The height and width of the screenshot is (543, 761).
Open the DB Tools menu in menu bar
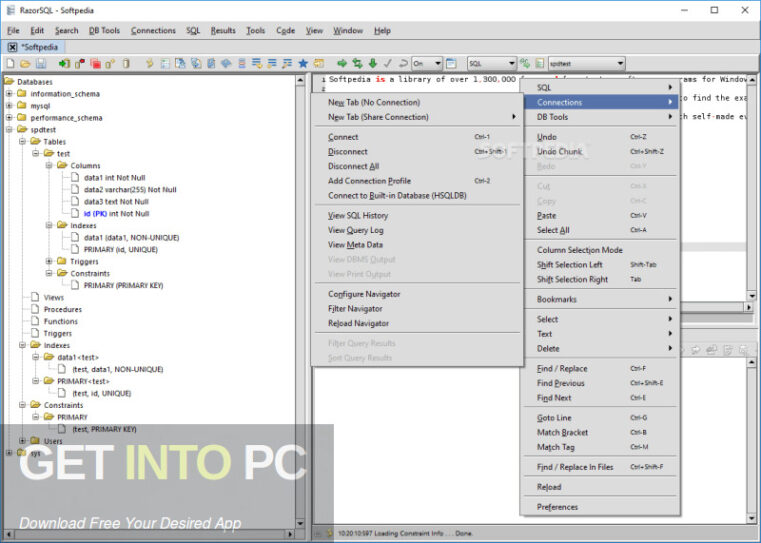point(104,31)
